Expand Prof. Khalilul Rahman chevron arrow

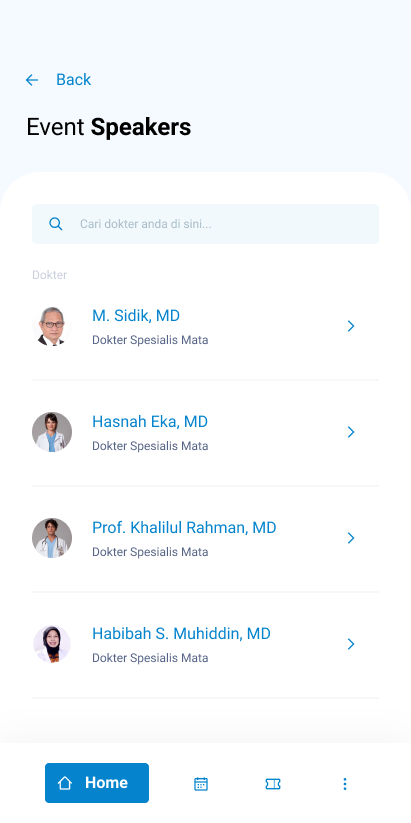point(351,538)
